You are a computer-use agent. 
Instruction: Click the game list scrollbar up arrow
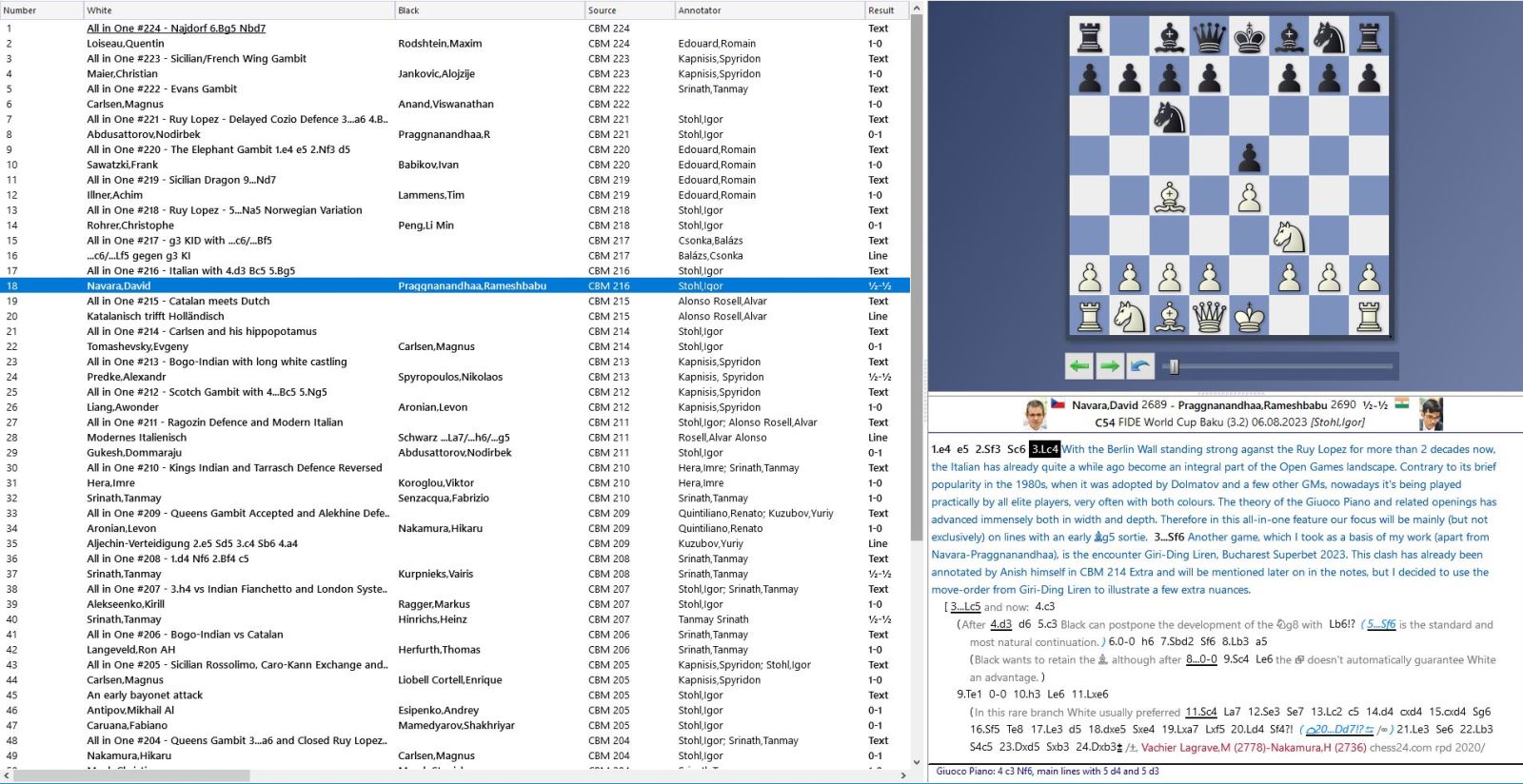[917, 9]
